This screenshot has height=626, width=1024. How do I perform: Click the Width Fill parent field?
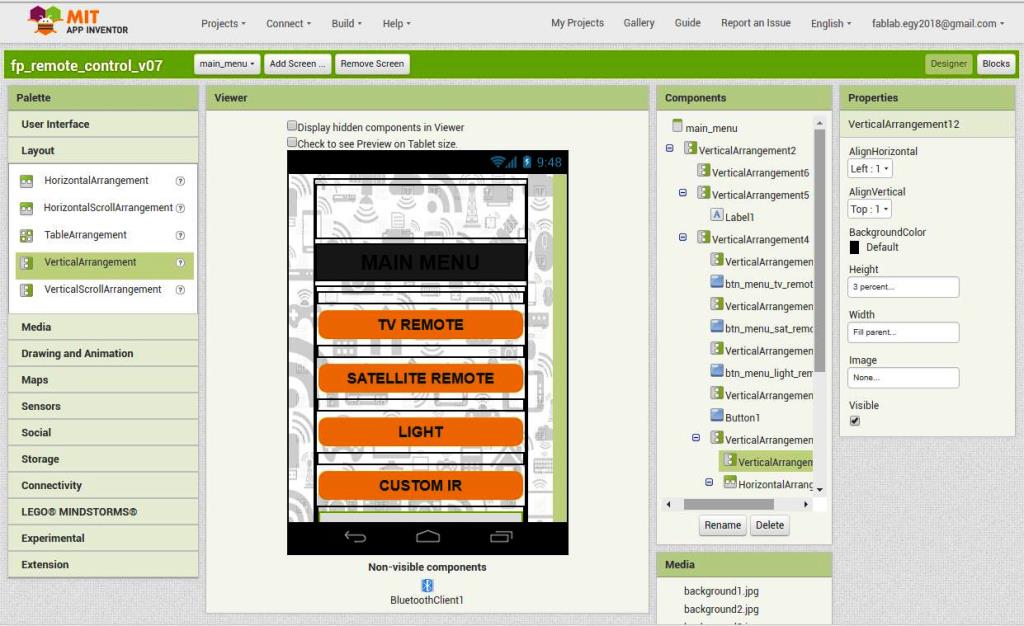click(x=904, y=332)
